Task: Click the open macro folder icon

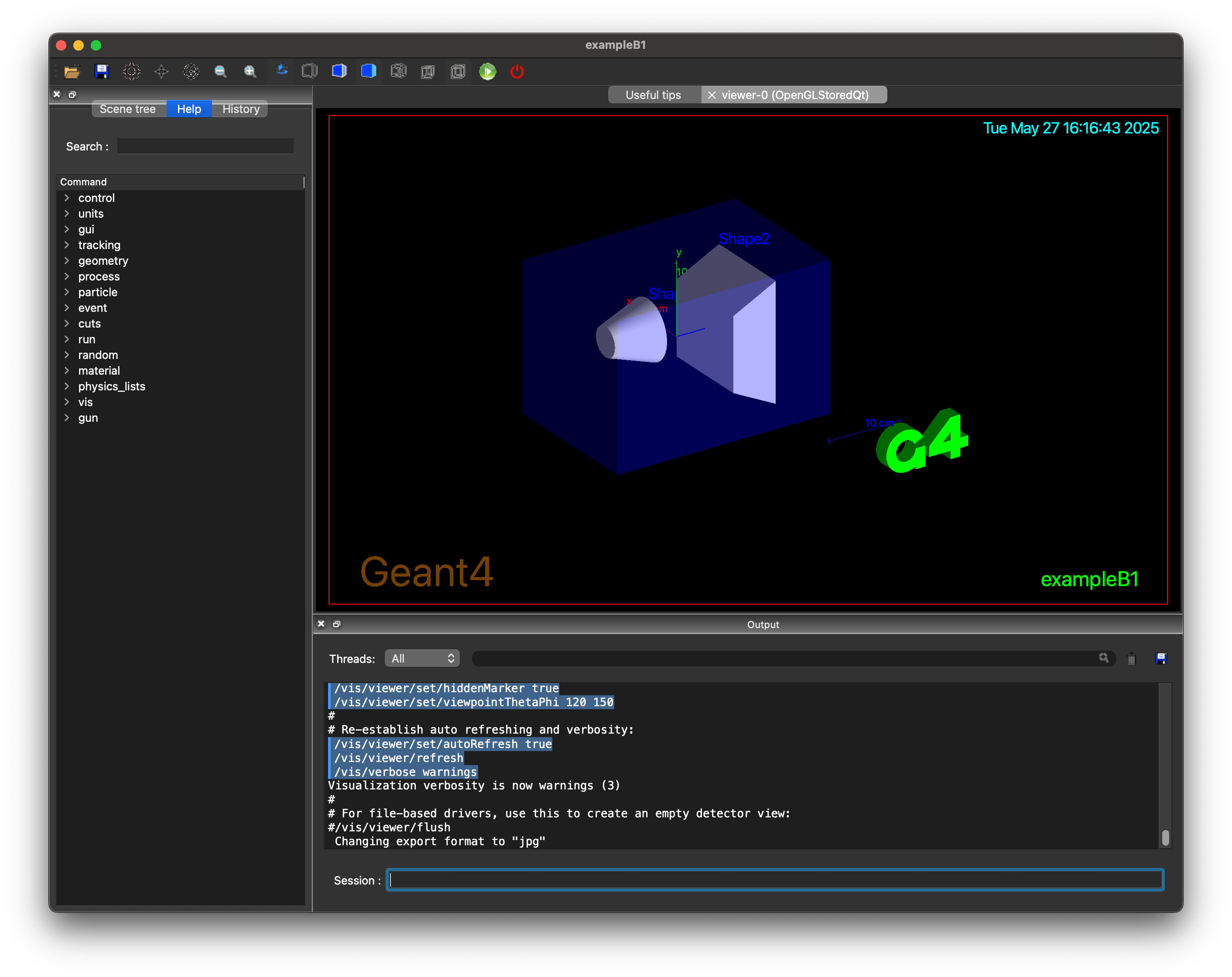Action: tap(72, 72)
